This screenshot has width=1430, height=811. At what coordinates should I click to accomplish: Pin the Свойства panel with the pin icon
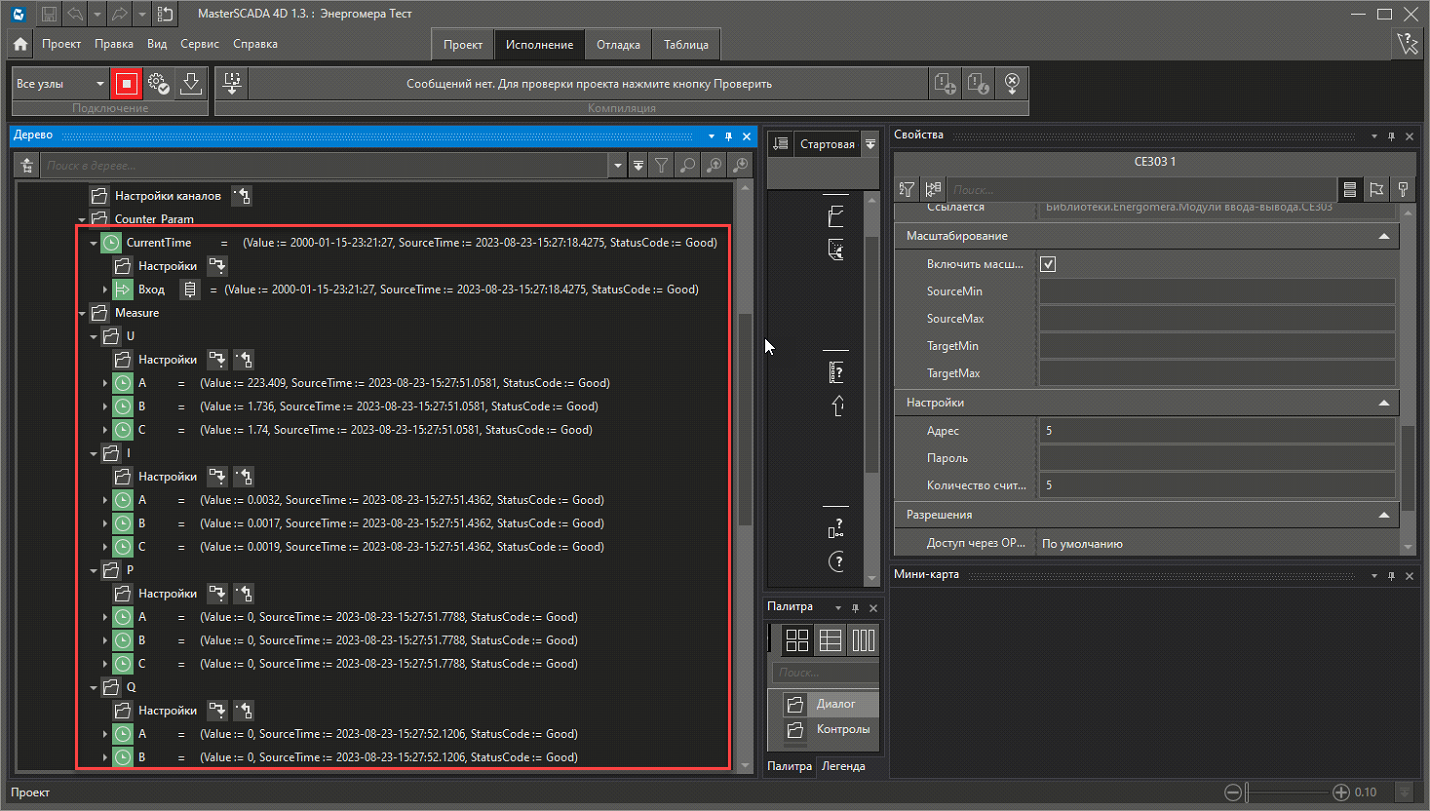[x=1389, y=136]
